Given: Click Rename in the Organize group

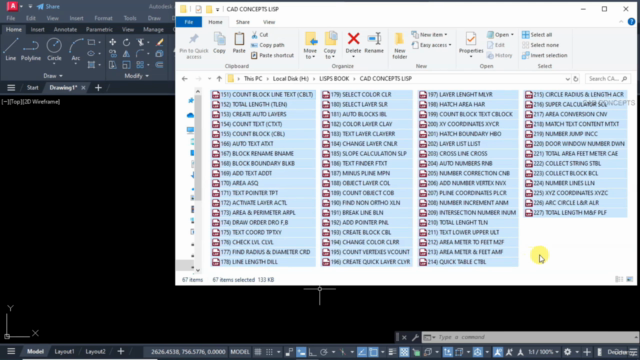Looking at the screenshot, I should pyautogui.click(x=374, y=42).
